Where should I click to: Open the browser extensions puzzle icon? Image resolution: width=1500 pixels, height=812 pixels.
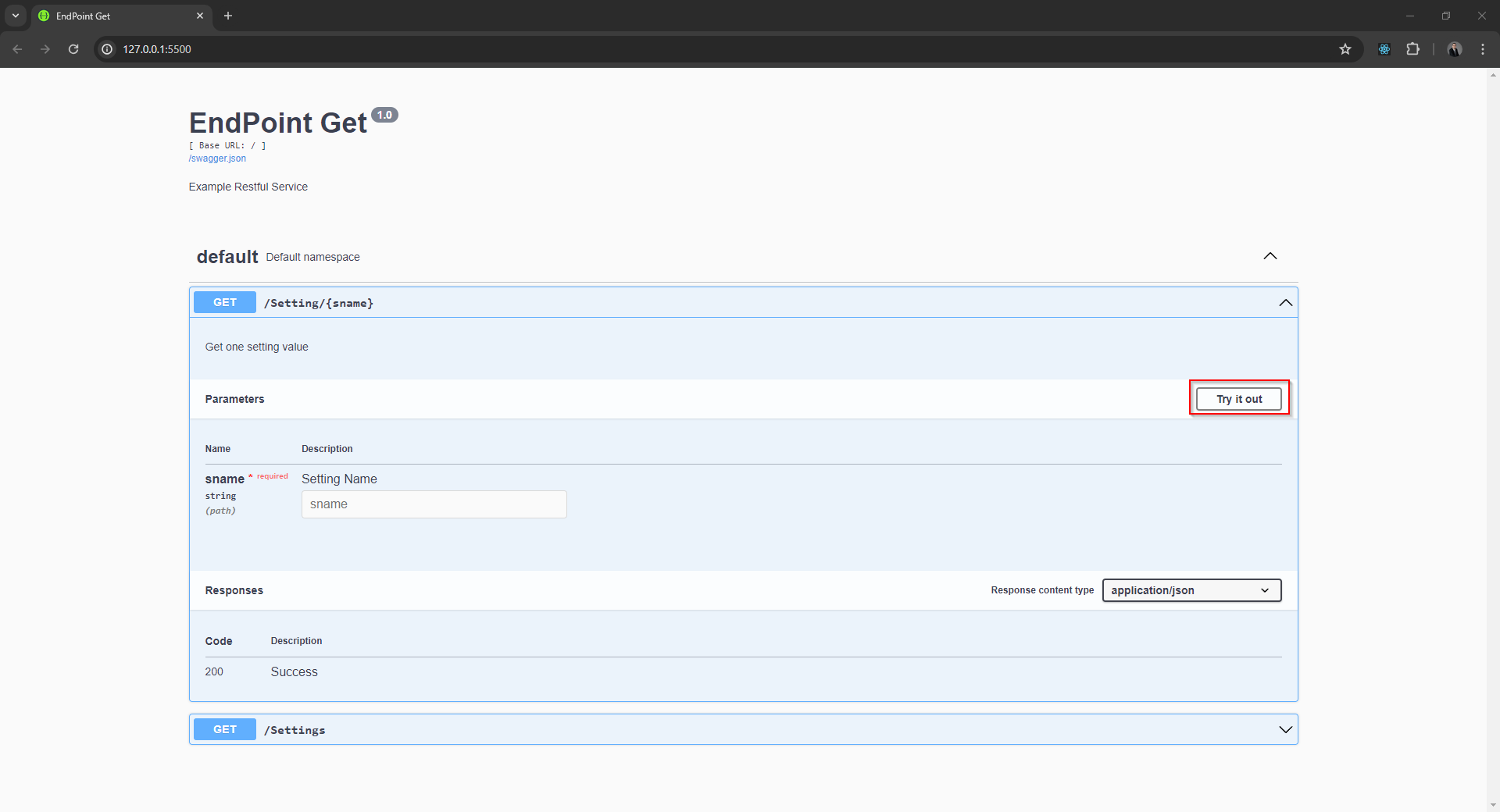1412,49
